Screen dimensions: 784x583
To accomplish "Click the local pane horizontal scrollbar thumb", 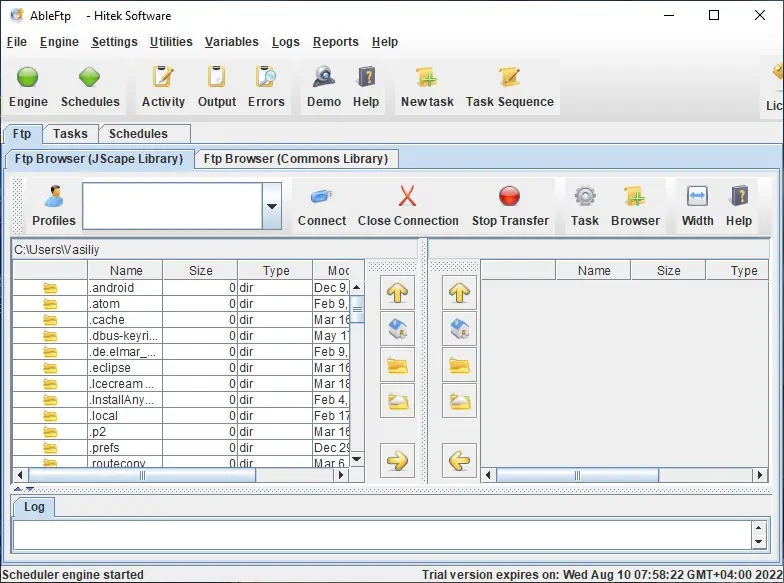I will click(142, 475).
